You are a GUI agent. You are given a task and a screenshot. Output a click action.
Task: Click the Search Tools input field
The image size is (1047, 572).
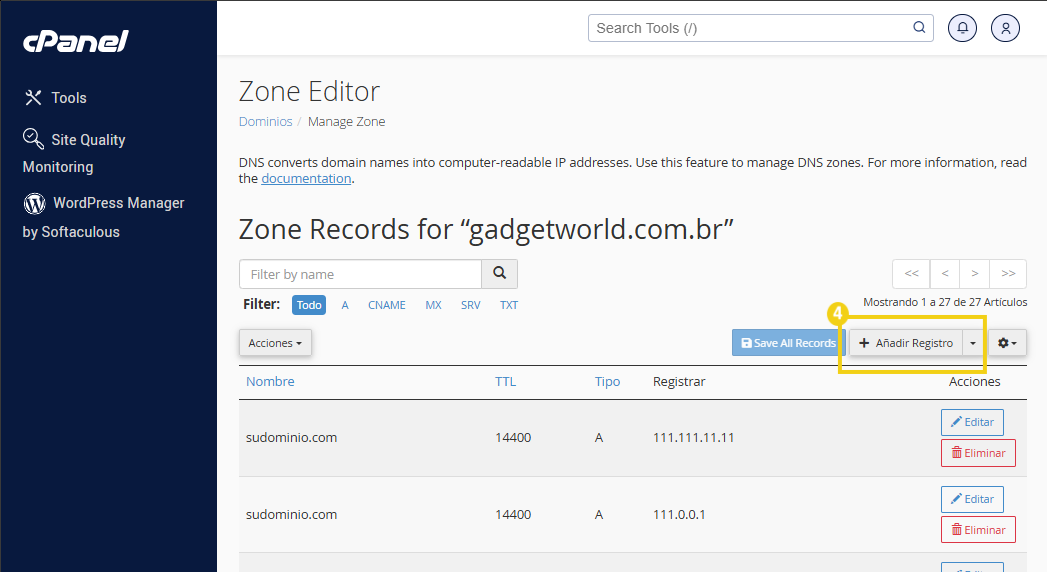pyautogui.click(x=761, y=28)
